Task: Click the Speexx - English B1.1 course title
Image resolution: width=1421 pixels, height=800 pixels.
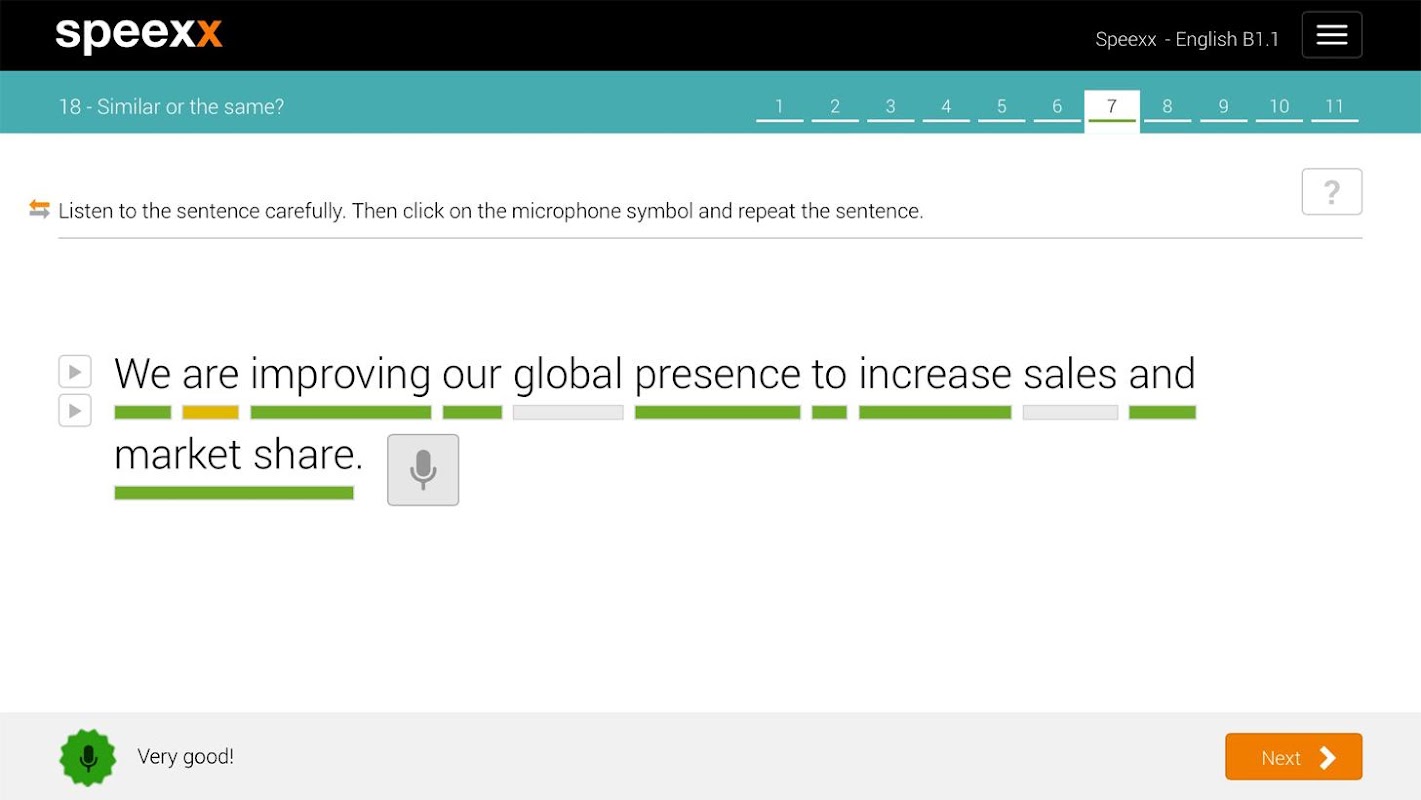Action: tap(1187, 39)
